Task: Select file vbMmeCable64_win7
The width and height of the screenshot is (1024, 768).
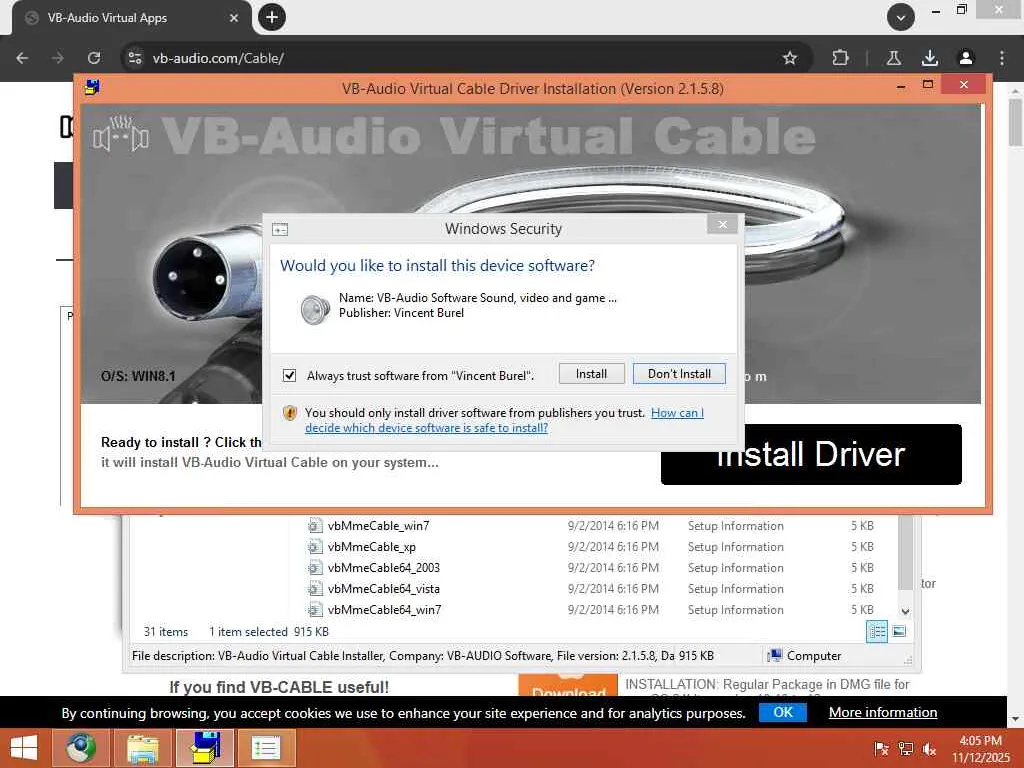Action: [384, 609]
